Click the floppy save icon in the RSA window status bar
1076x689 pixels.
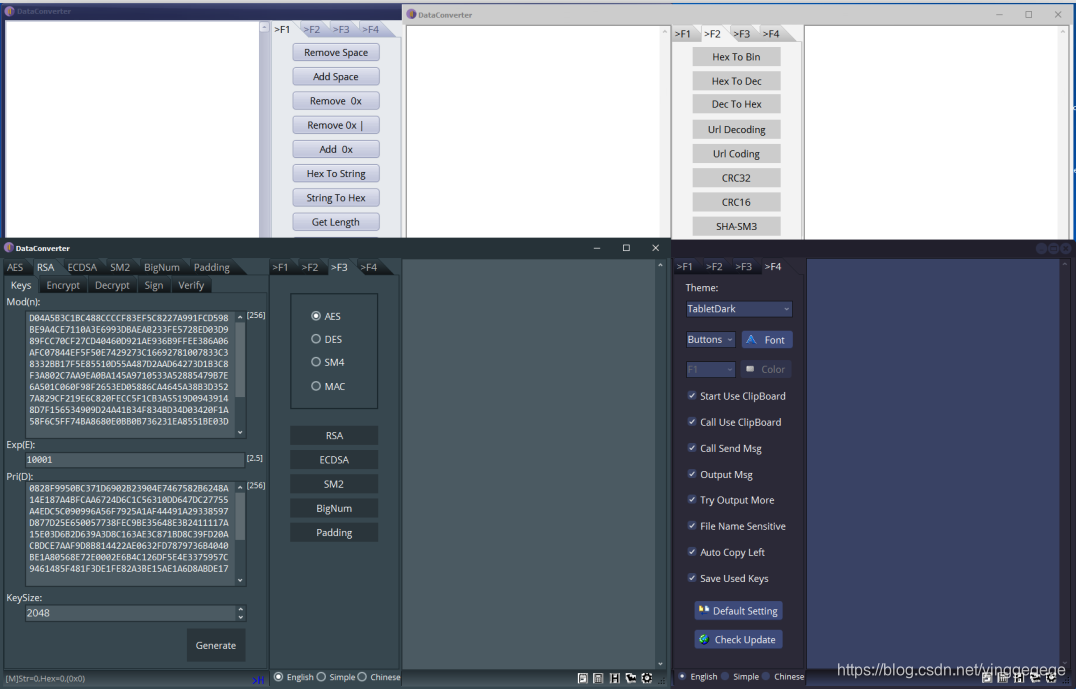tap(614, 677)
